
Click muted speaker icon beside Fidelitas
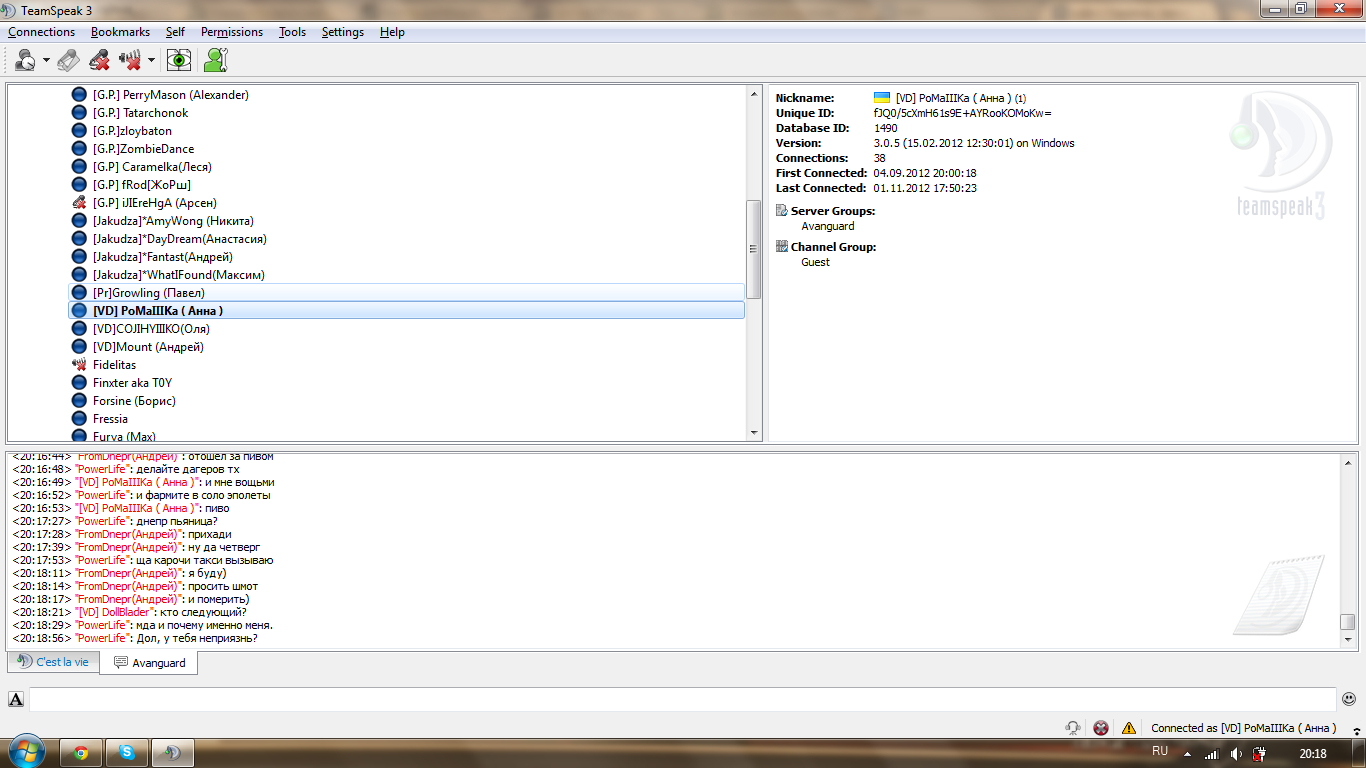80,365
